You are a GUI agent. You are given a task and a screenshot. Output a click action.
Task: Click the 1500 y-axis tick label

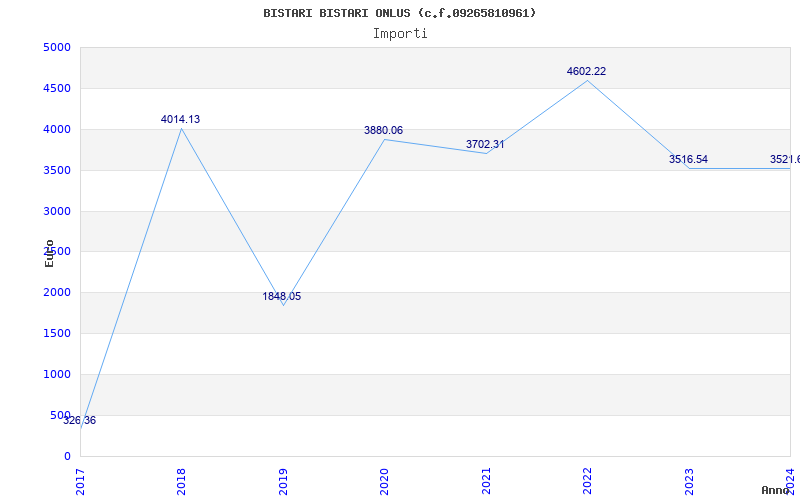coord(57,334)
